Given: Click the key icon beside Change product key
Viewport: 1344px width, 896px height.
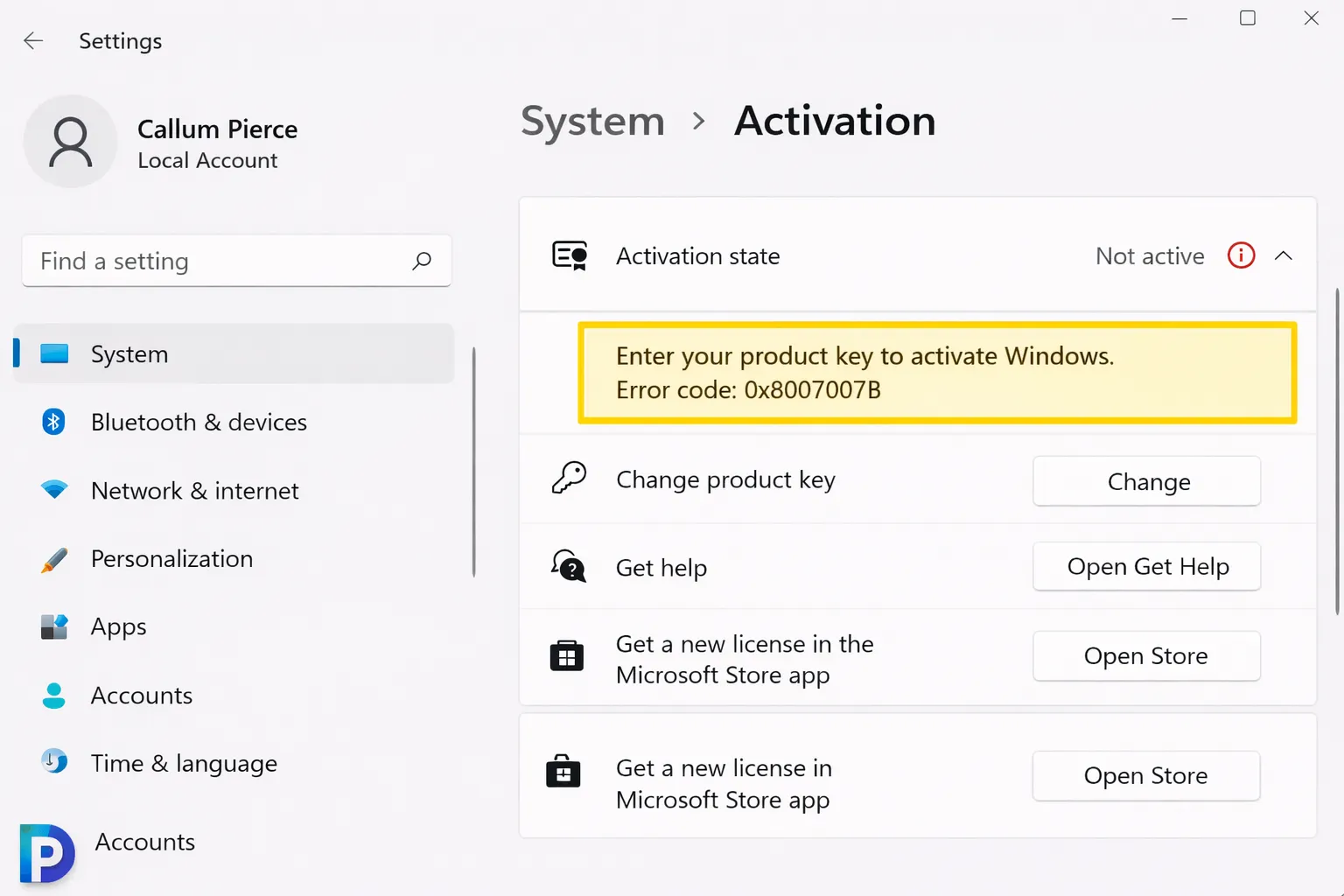Looking at the screenshot, I should point(570,479).
